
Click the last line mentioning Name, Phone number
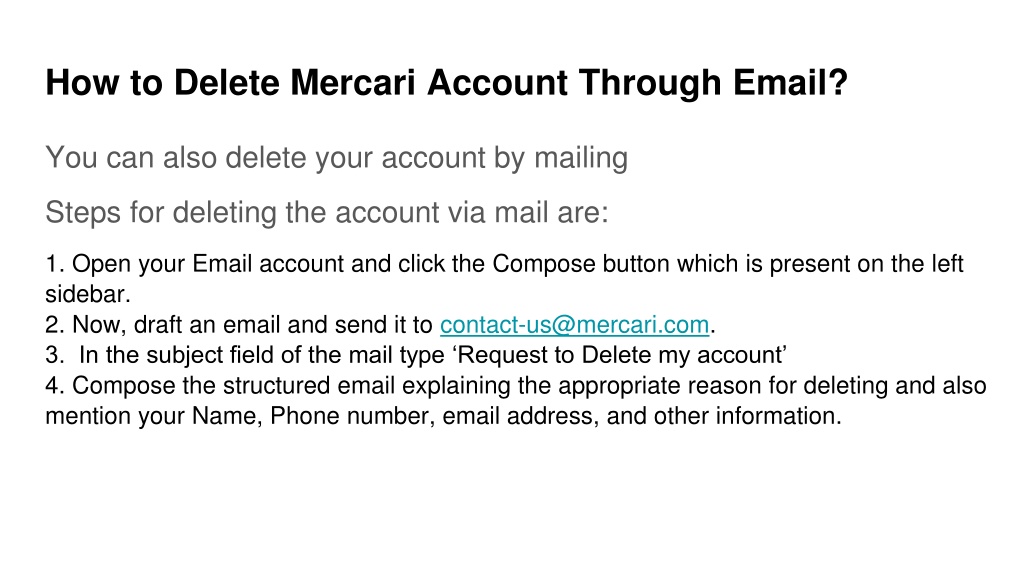pos(443,416)
